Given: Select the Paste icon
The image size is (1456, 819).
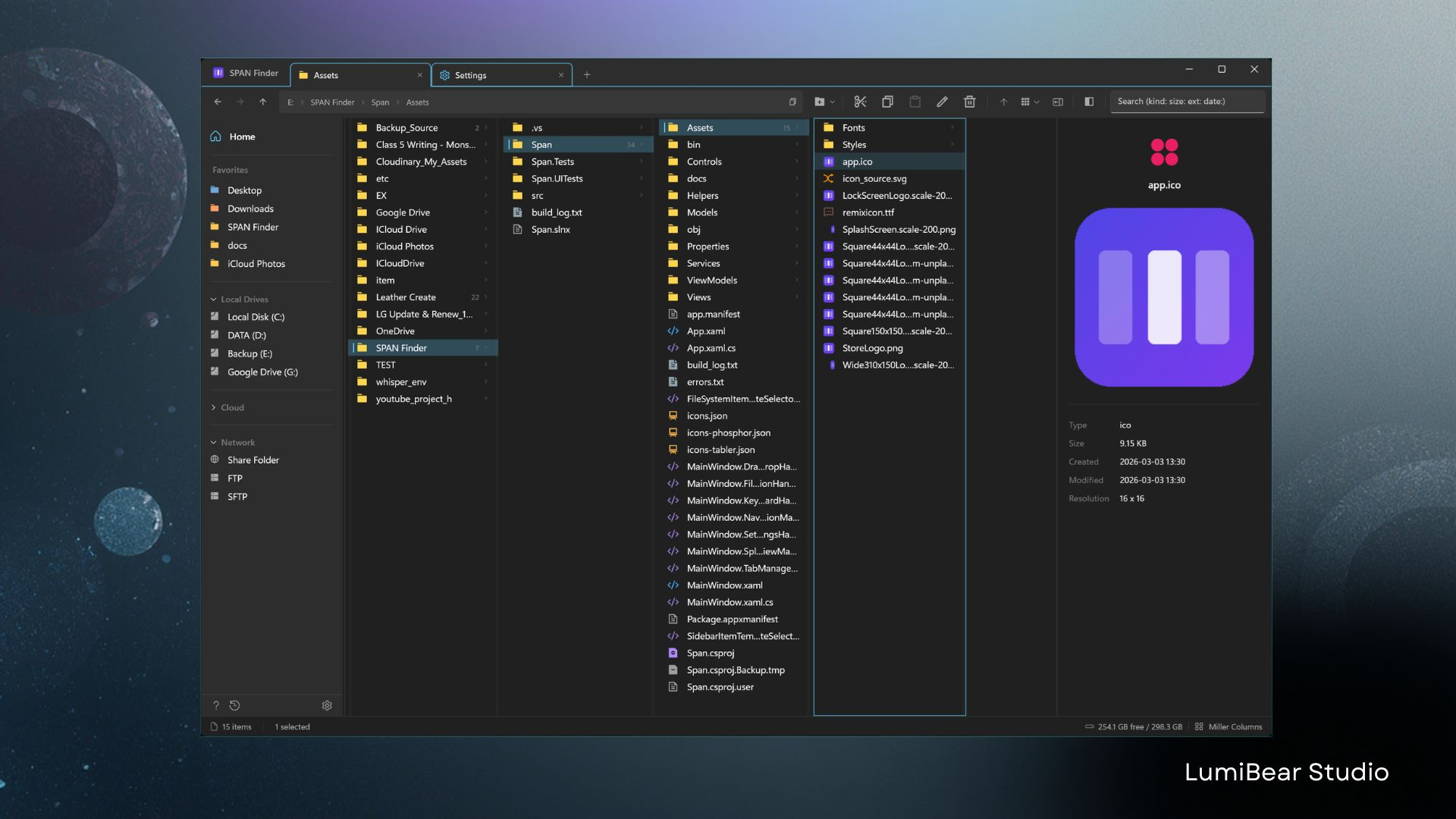Looking at the screenshot, I should point(915,101).
